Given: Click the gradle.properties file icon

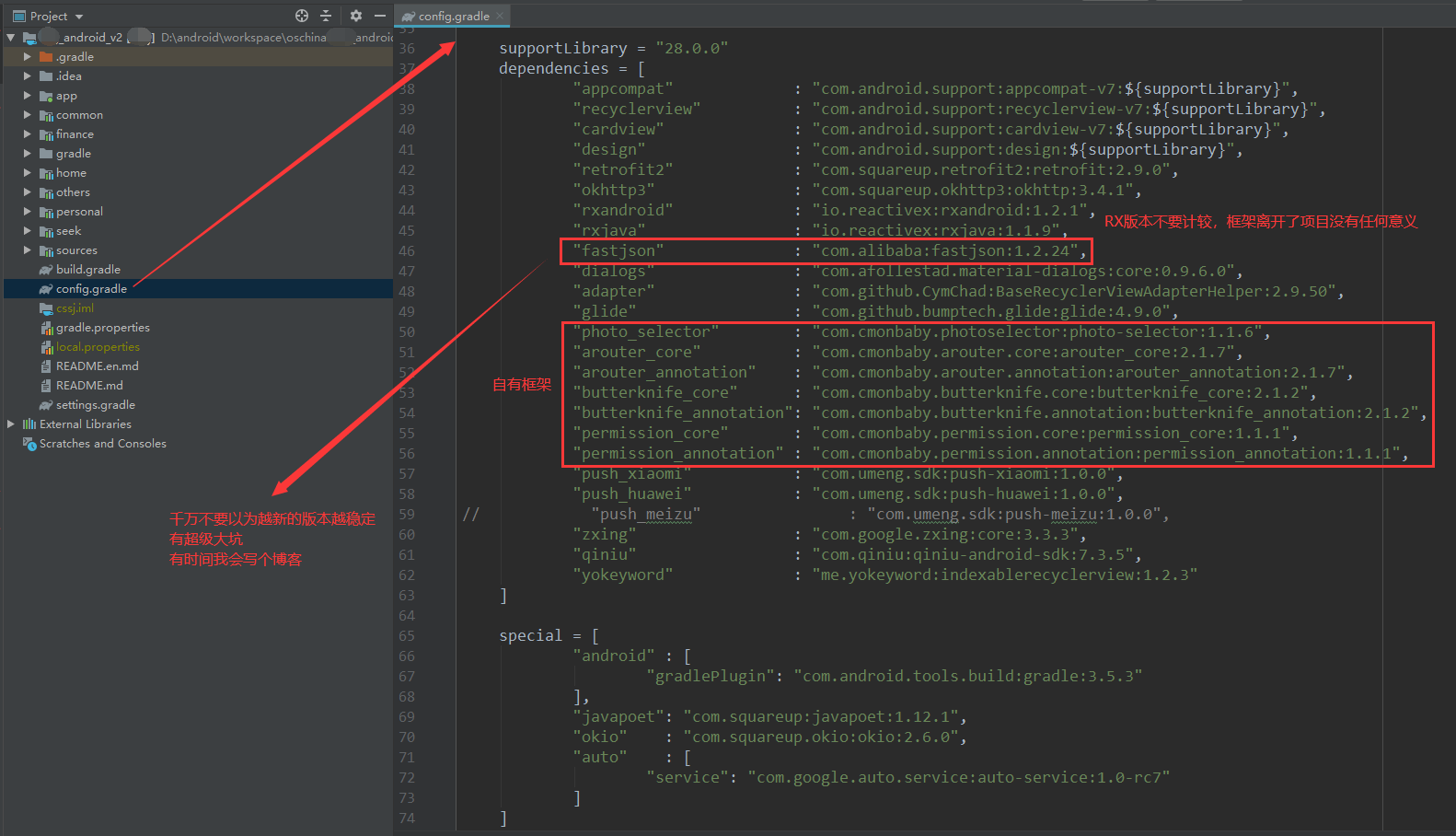Looking at the screenshot, I should click(46, 328).
